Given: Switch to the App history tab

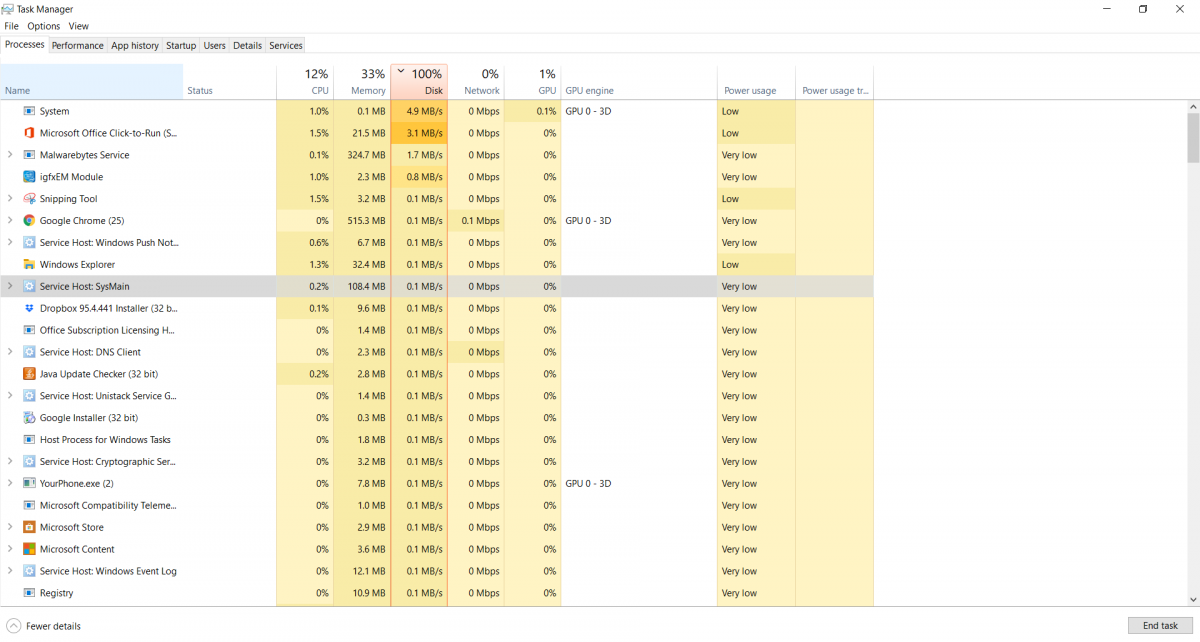Looking at the screenshot, I should (x=135, y=45).
